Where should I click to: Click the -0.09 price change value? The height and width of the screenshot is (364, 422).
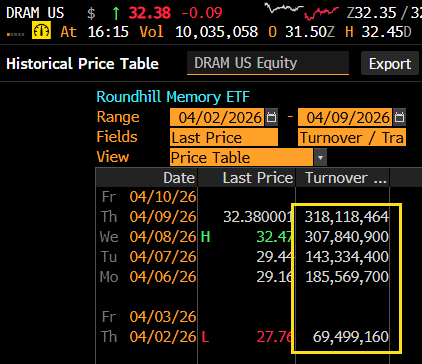[202, 13]
